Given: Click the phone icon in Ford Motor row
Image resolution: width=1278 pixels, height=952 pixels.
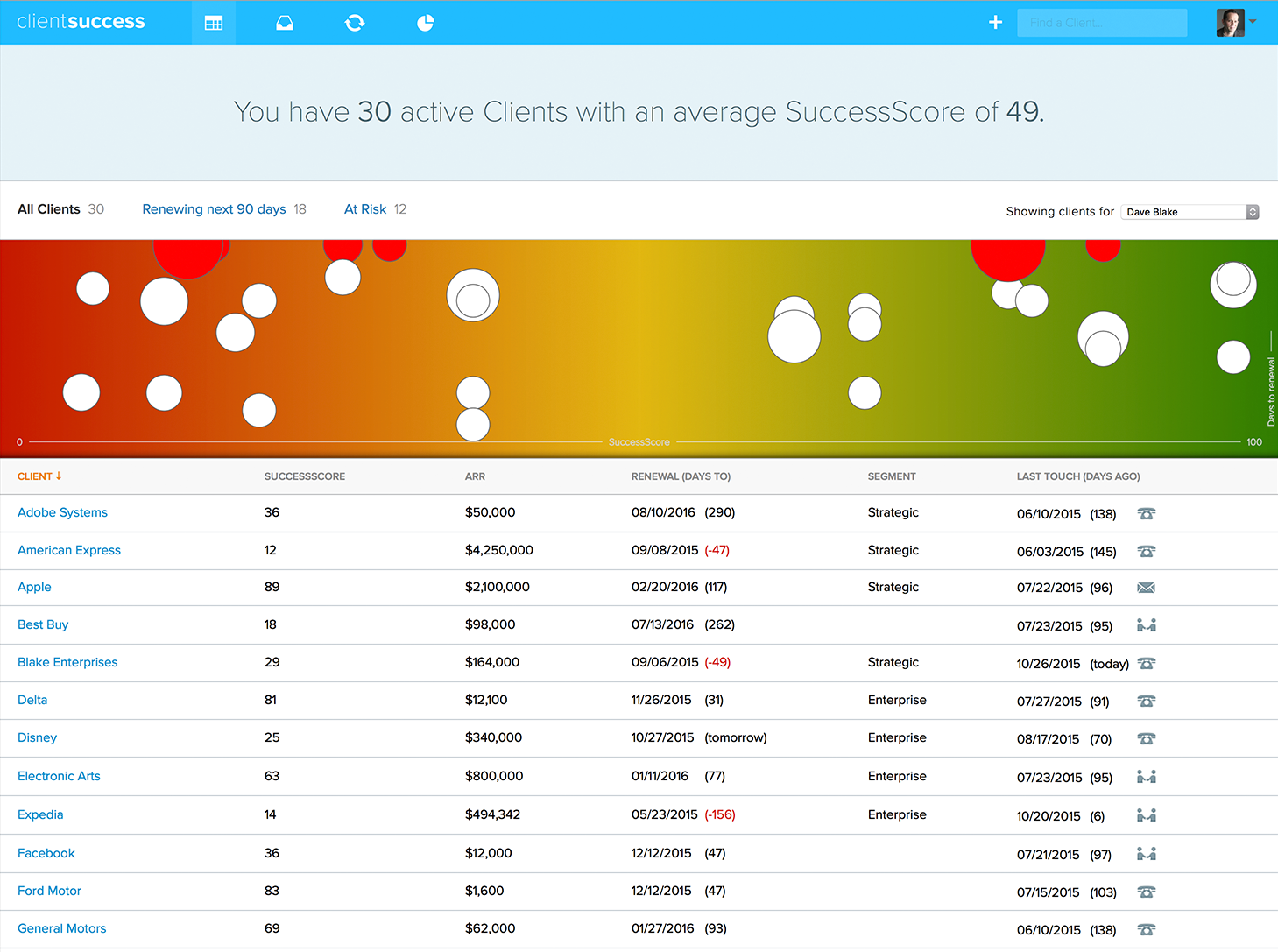Looking at the screenshot, I should [1147, 892].
